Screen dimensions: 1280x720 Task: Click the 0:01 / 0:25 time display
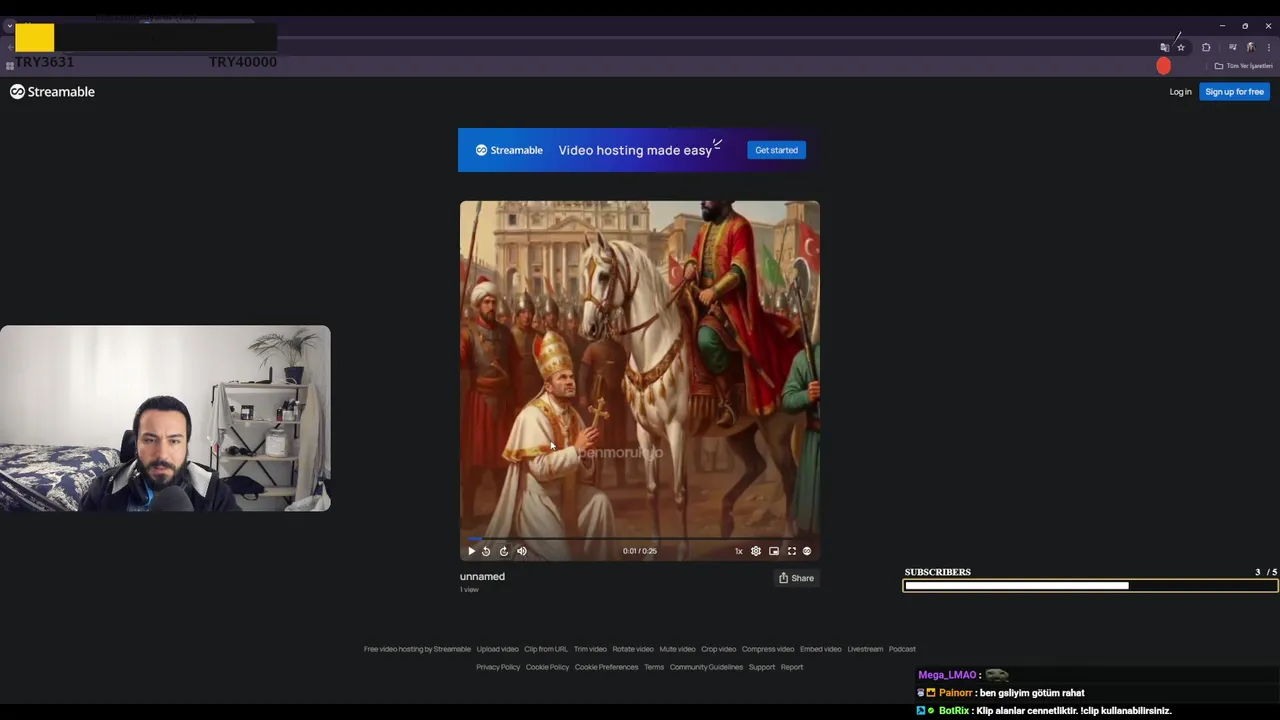coord(640,551)
